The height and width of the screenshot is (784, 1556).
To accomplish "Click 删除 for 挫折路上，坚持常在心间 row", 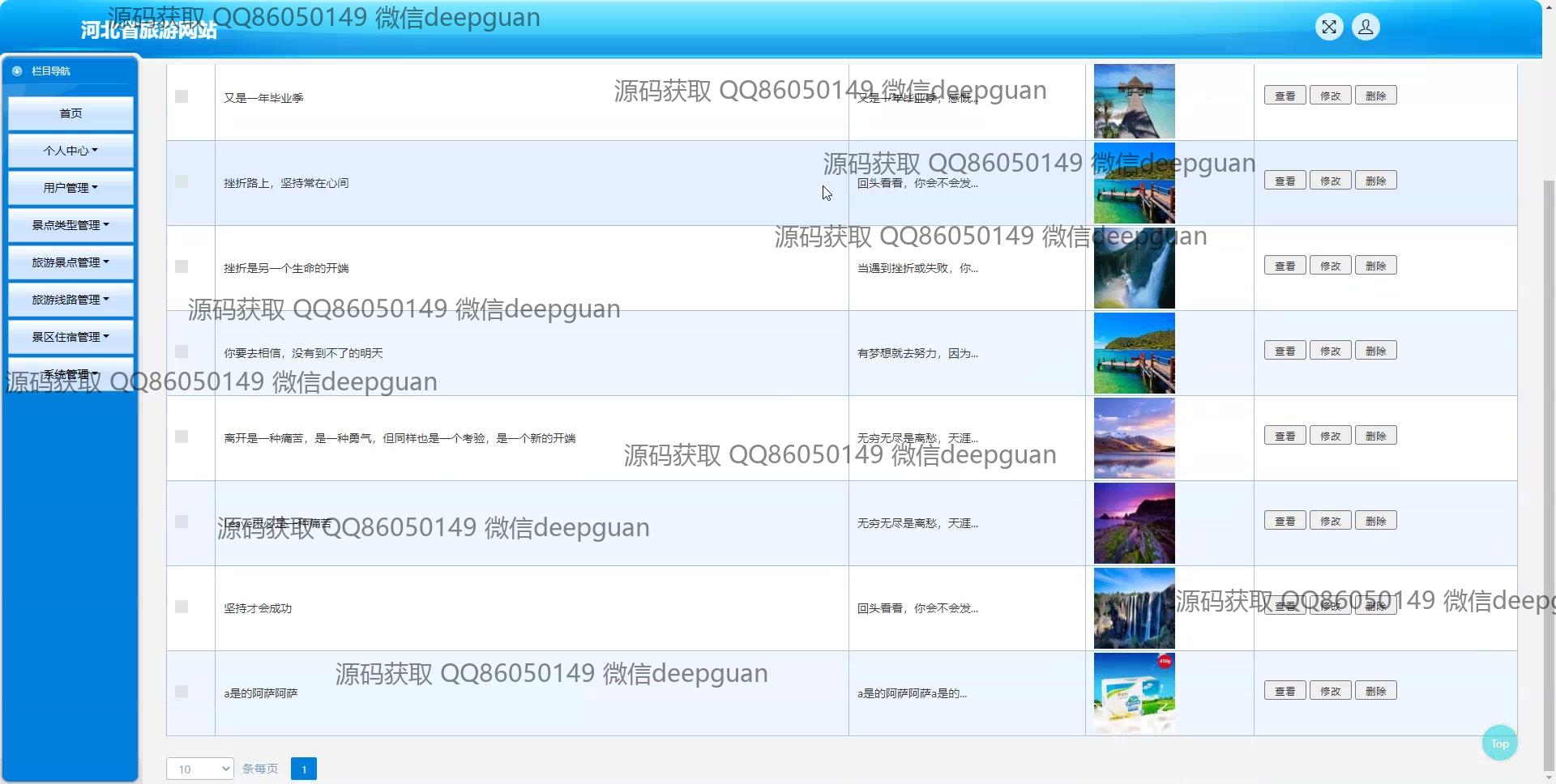I will [x=1375, y=181].
